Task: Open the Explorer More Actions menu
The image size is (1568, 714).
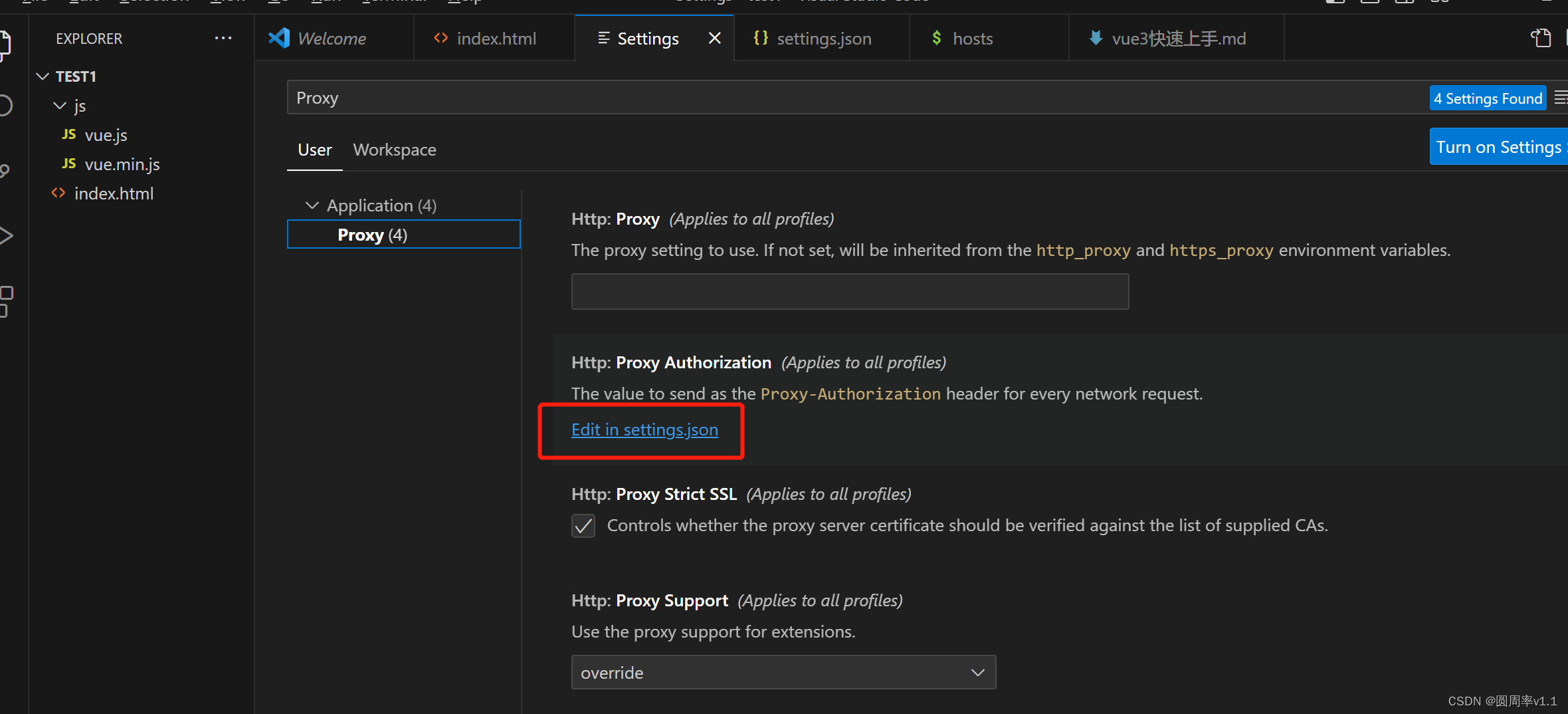Action: pos(223,38)
